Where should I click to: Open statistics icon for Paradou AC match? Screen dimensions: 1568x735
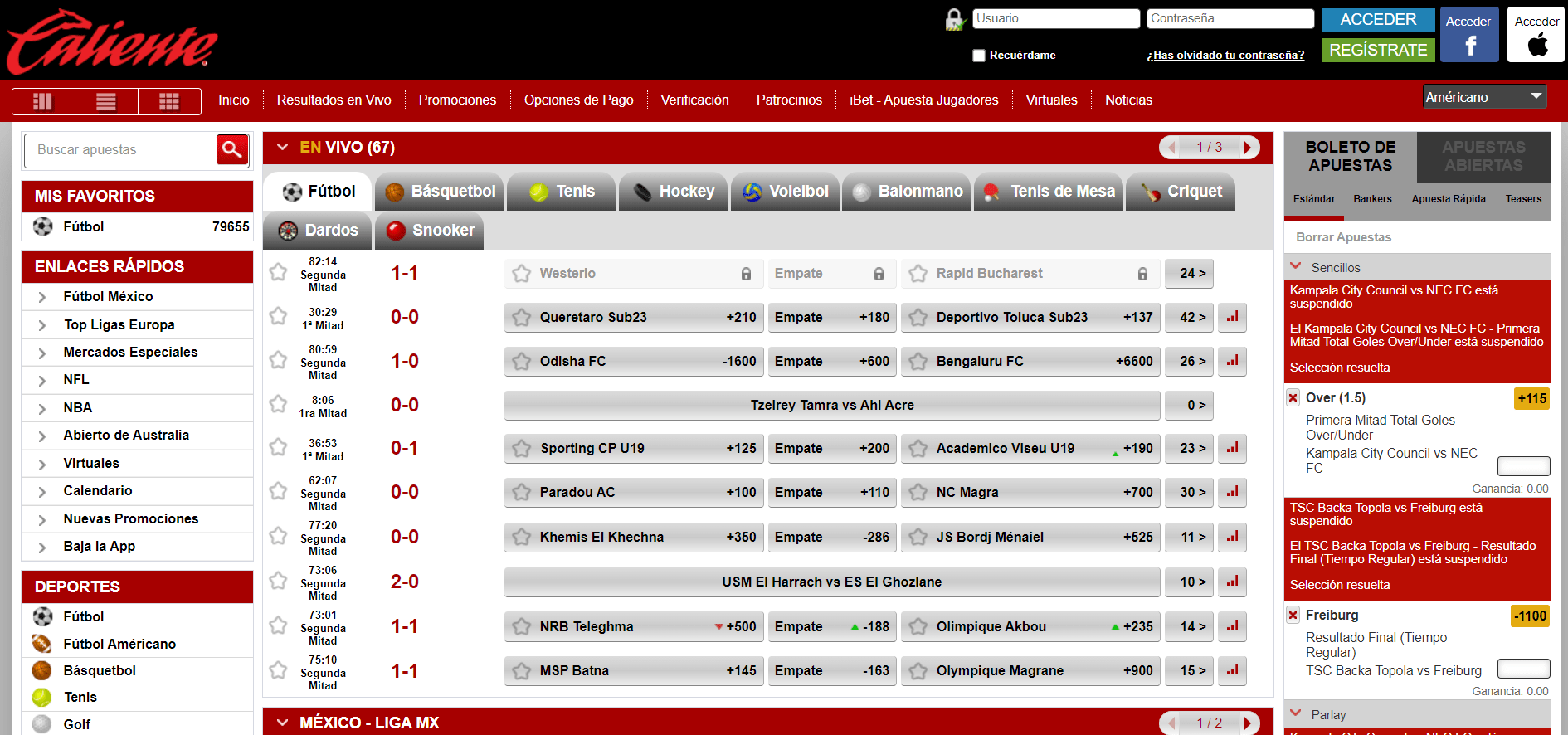(x=1232, y=492)
